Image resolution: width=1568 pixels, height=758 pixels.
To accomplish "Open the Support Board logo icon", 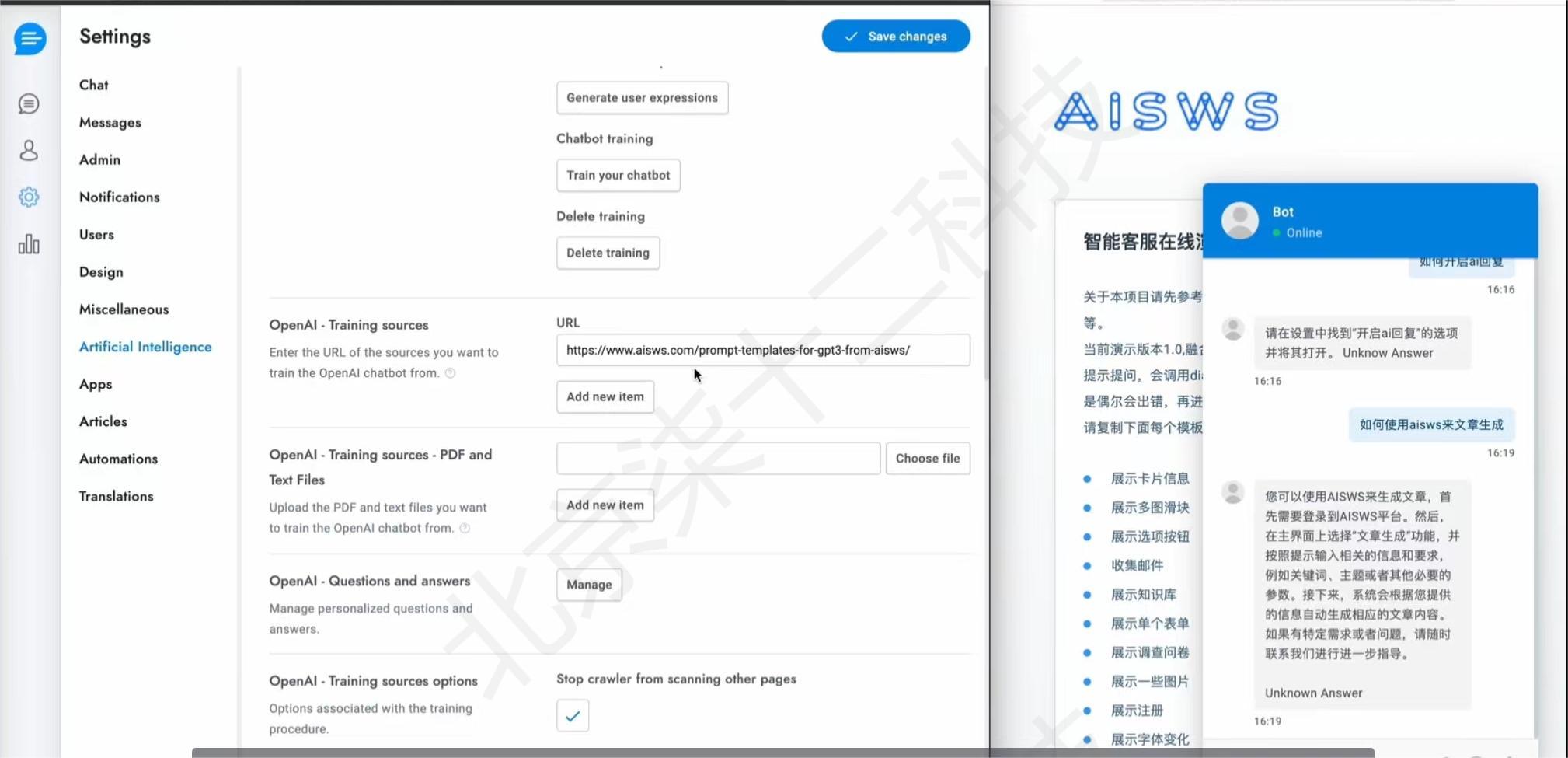I will click(30, 38).
